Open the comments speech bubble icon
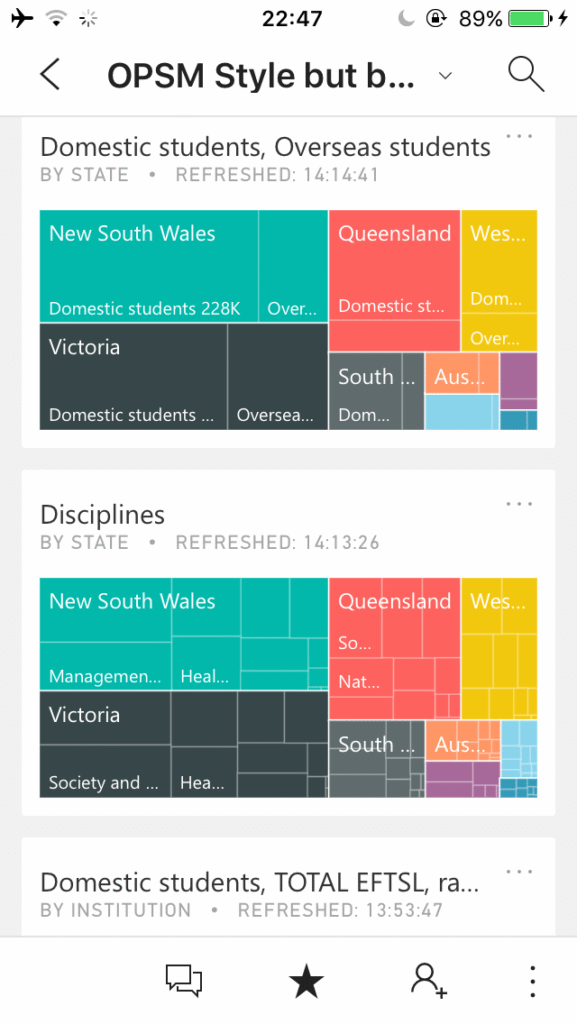This screenshot has width=577, height=1024. (x=183, y=981)
